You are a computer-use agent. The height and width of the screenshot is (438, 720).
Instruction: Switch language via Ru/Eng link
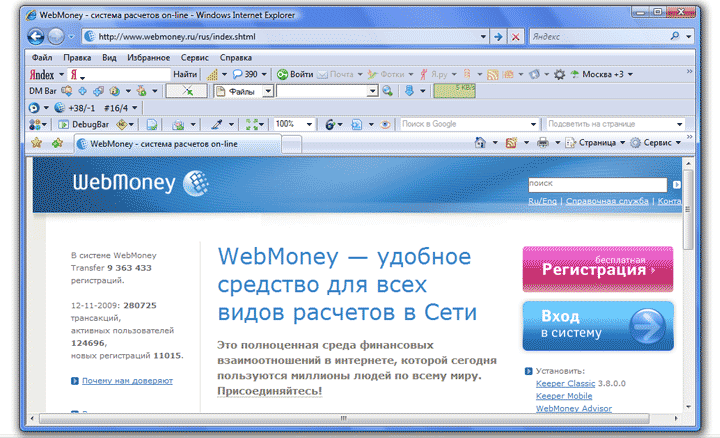(x=542, y=201)
